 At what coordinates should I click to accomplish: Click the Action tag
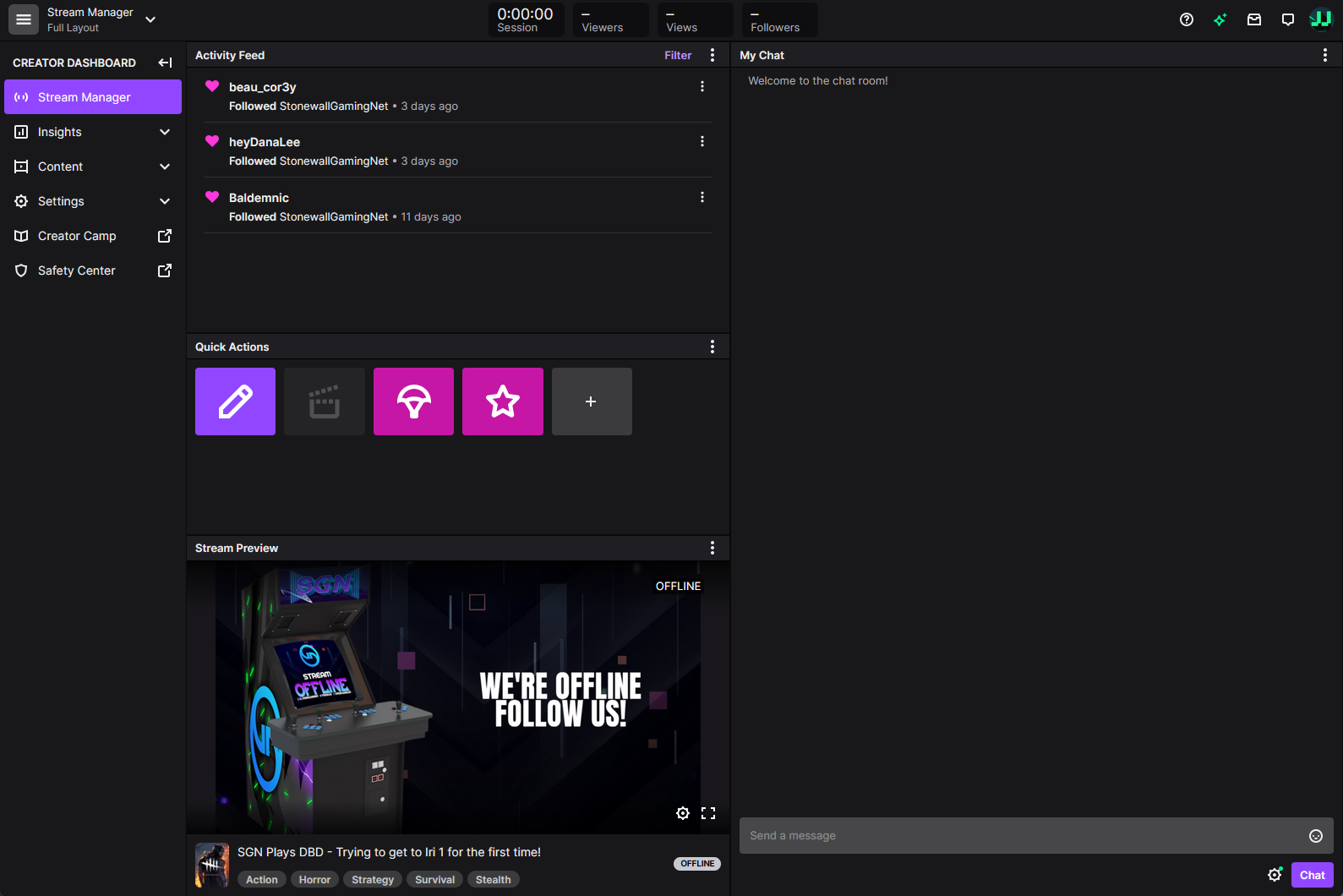[262, 880]
